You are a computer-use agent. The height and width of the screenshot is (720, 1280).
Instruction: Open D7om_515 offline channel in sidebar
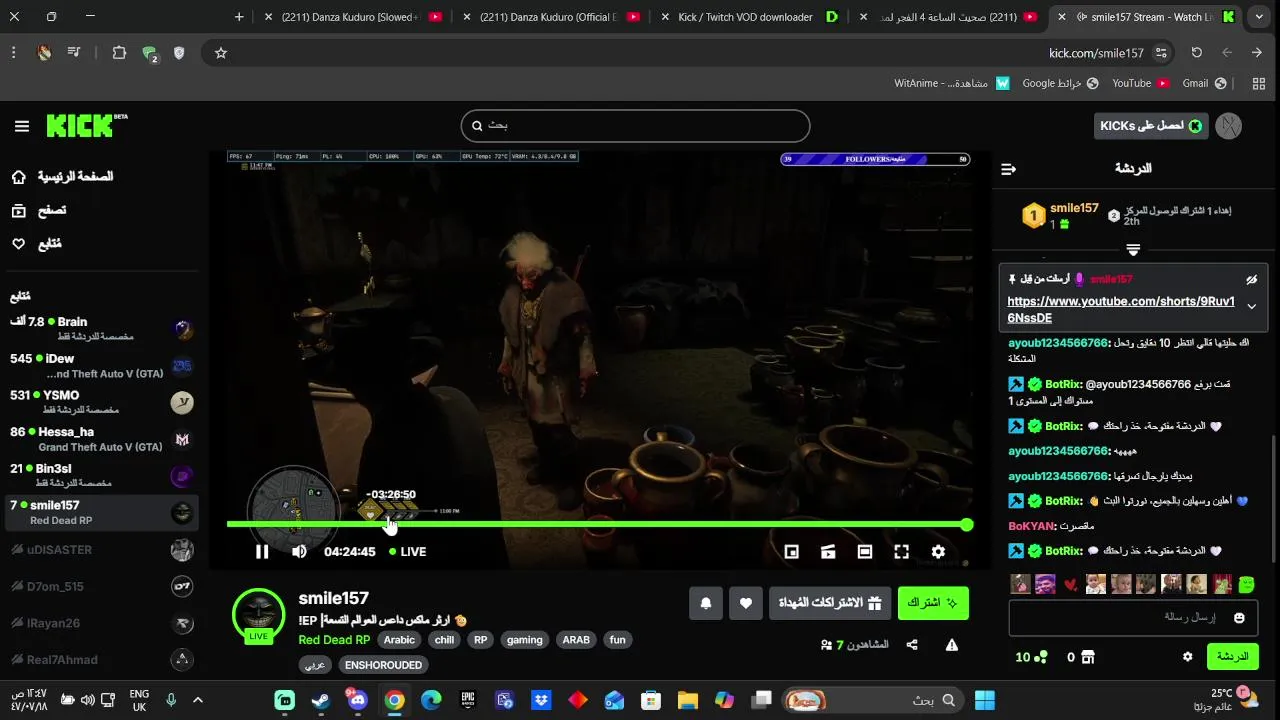tap(100, 586)
